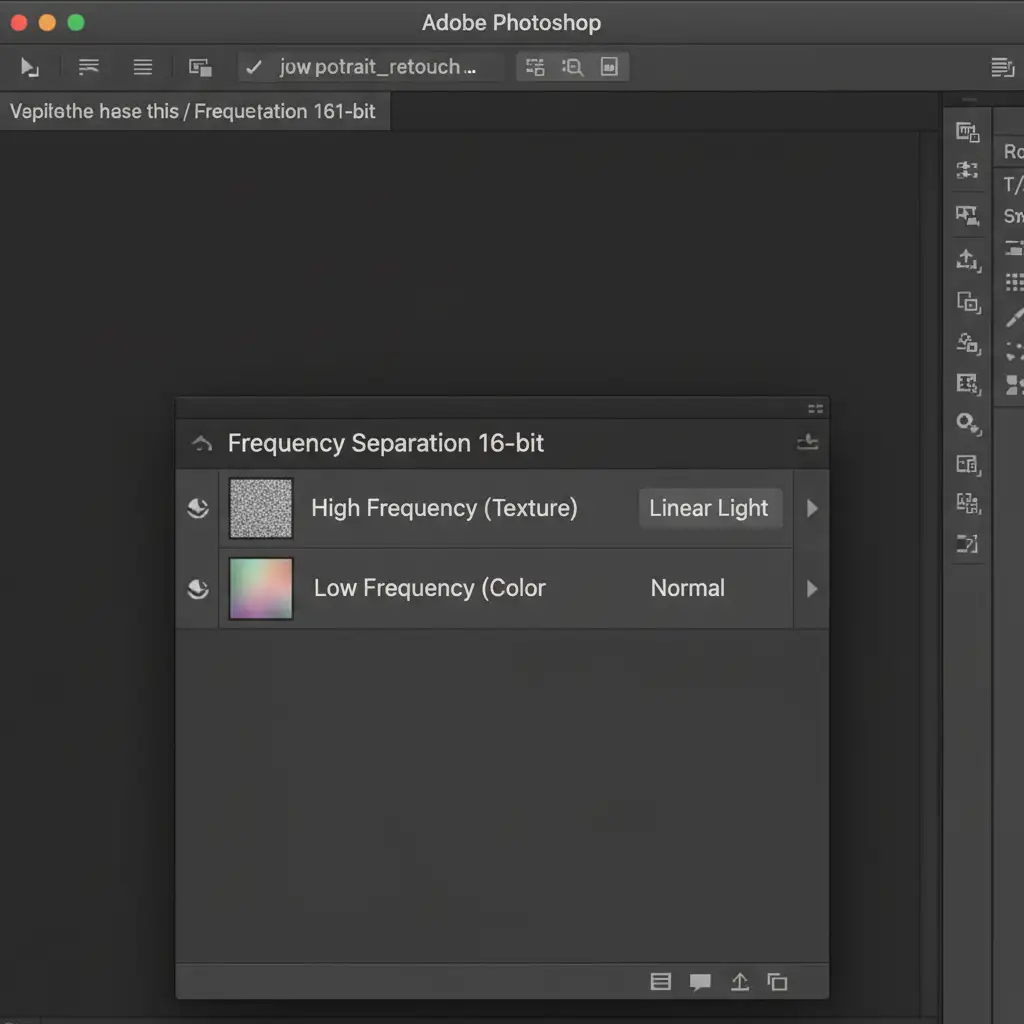Toggle visibility of the Low Frequency layer
The width and height of the screenshot is (1024, 1024).
click(x=198, y=589)
